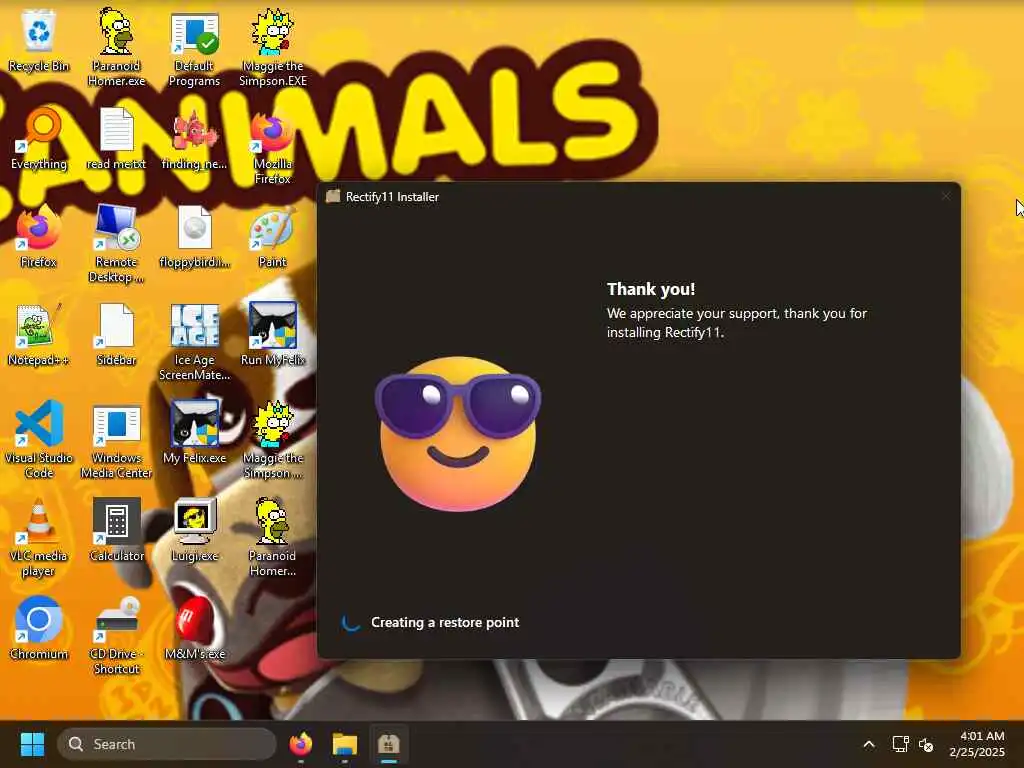Select the read me.txt file icon
The height and width of the screenshot is (768, 1024).
[x=116, y=139]
